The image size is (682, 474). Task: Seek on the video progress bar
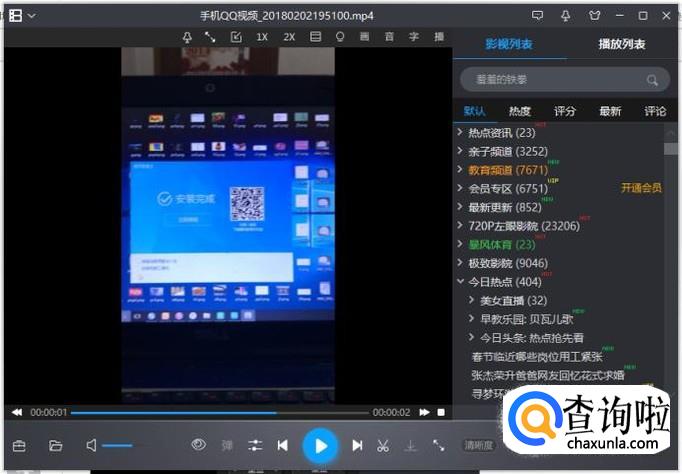(x=220, y=413)
